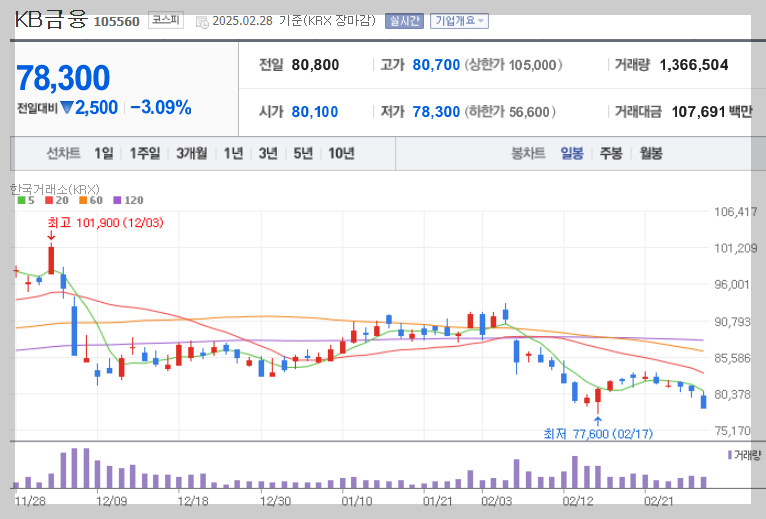Select the 10년 line chart tab
The height and width of the screenshot is (519, 766).
click(341, 153)
